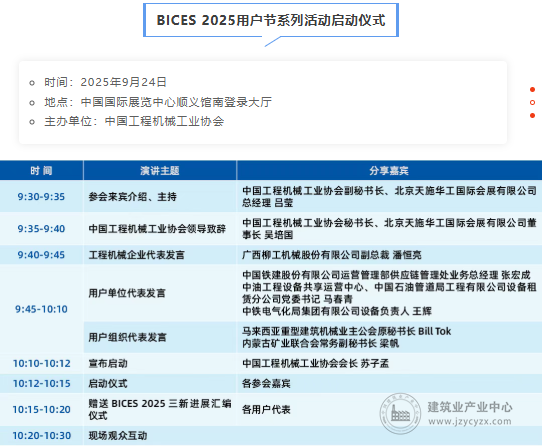The height and width of the screenshot is (446, 543).
Task: Click the title BICES 2025用户节系列活动启动仪式
Action: coord(271,20)
